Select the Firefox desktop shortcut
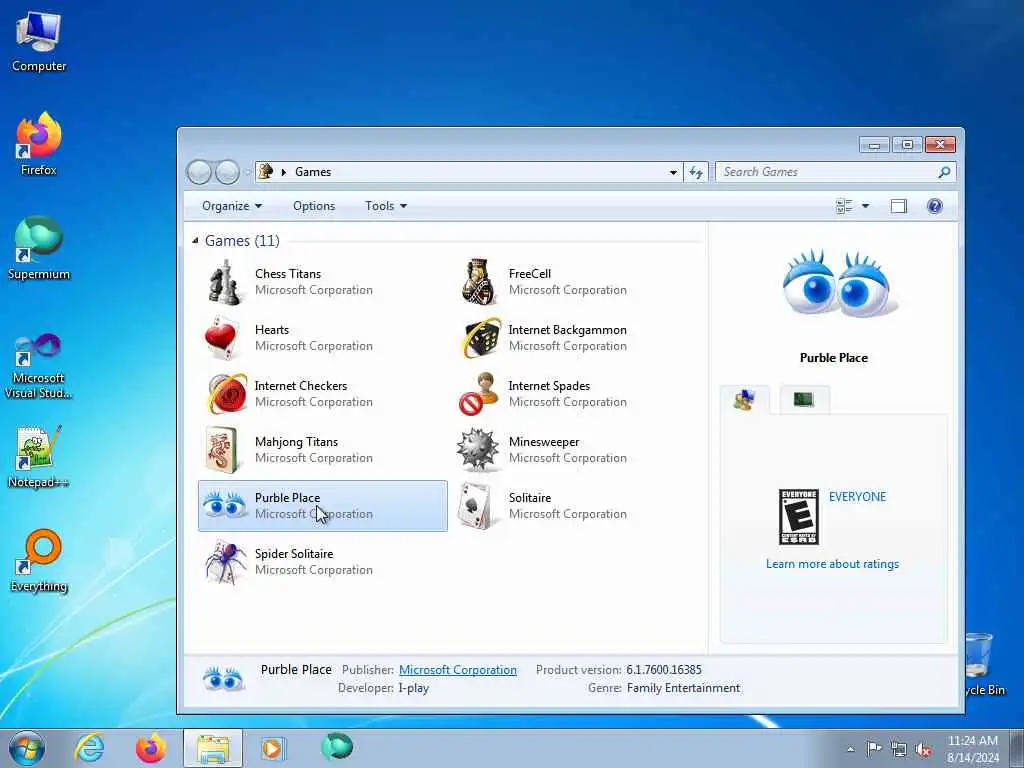The image size is (1024, 768). click(x=39, y=144)
